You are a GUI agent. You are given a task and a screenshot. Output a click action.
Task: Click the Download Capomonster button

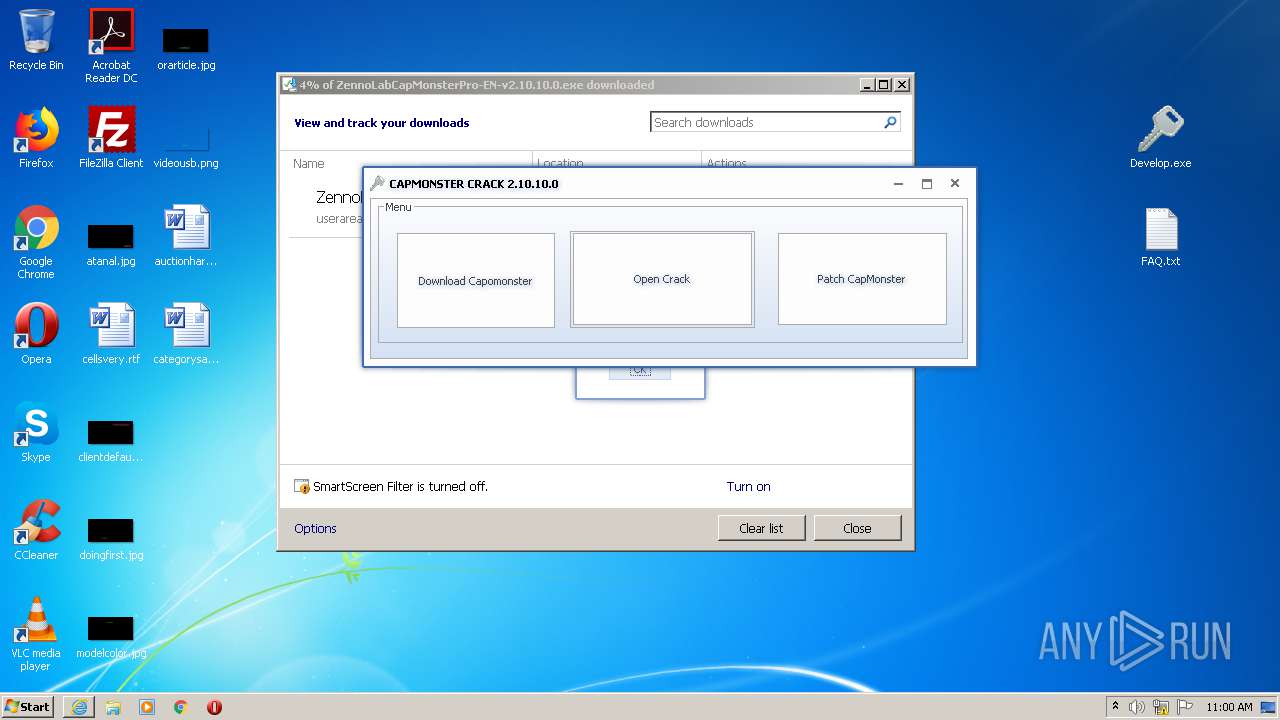476,280
